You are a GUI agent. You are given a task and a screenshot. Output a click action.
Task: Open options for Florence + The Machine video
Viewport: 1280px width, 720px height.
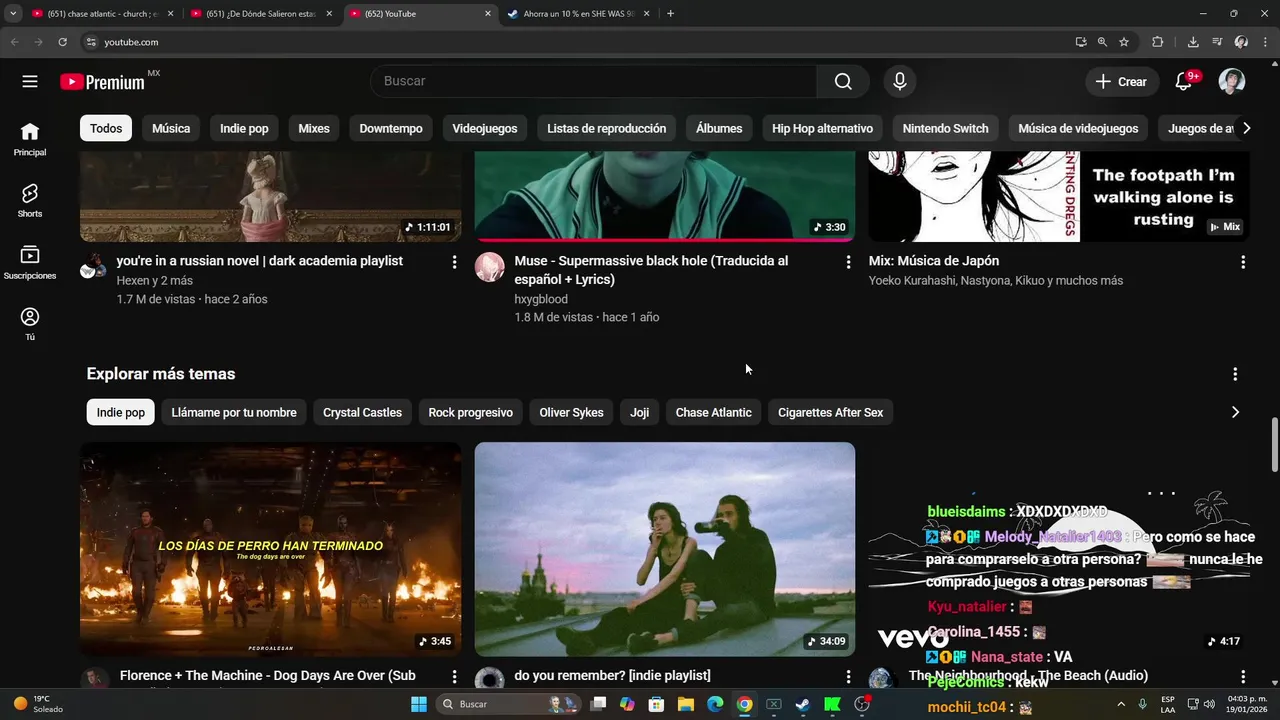coord(454,677)
